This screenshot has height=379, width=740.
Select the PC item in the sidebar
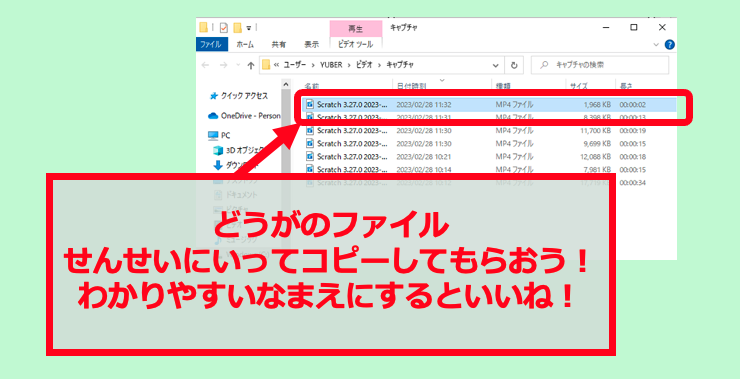pos(219,135)
